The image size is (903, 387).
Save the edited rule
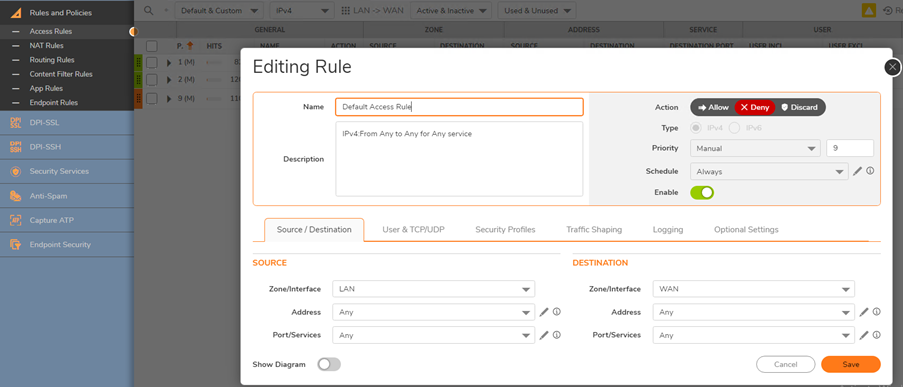(x=851, y=365)
